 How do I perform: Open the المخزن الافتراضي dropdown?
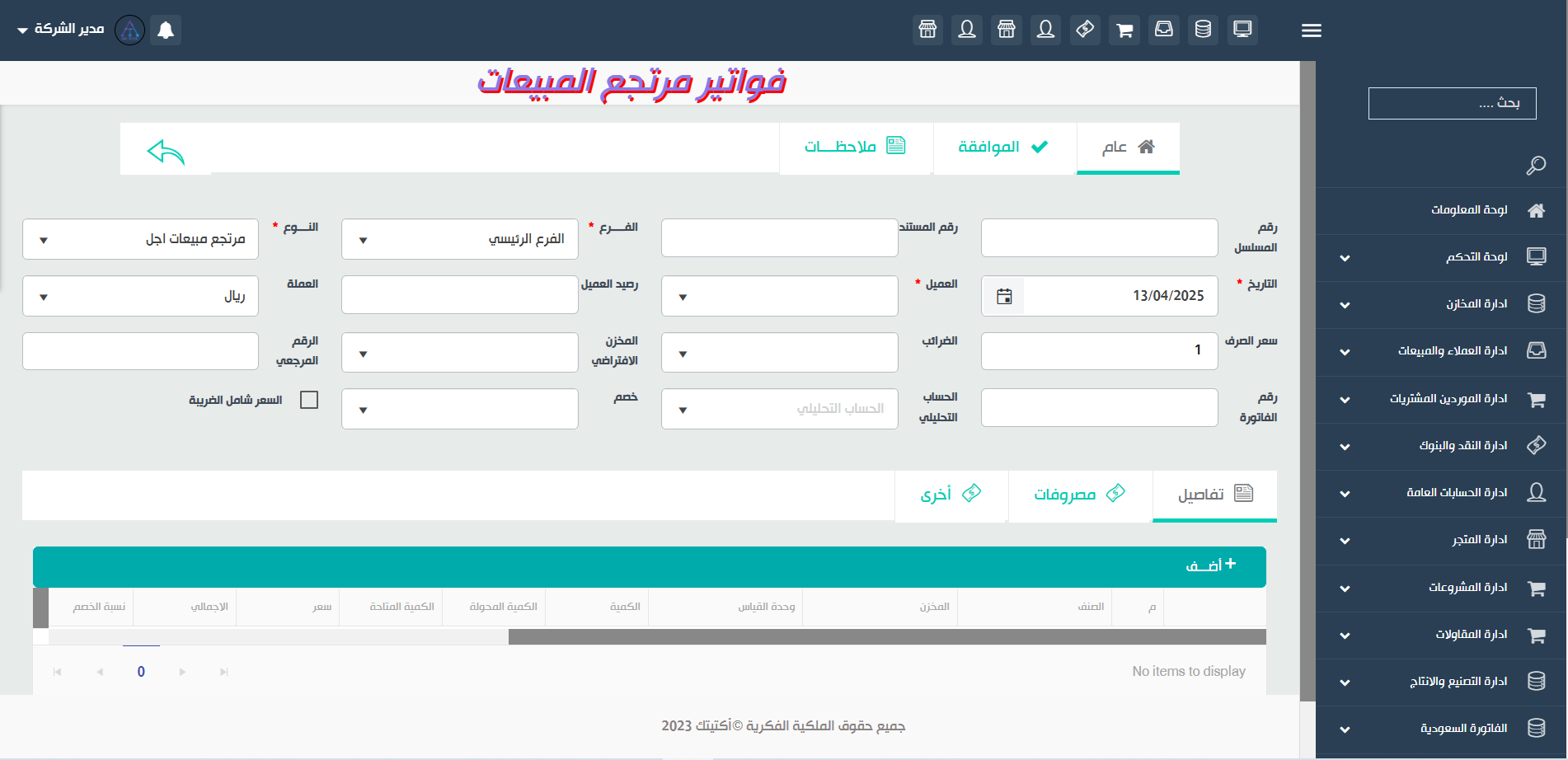(460, 353)
